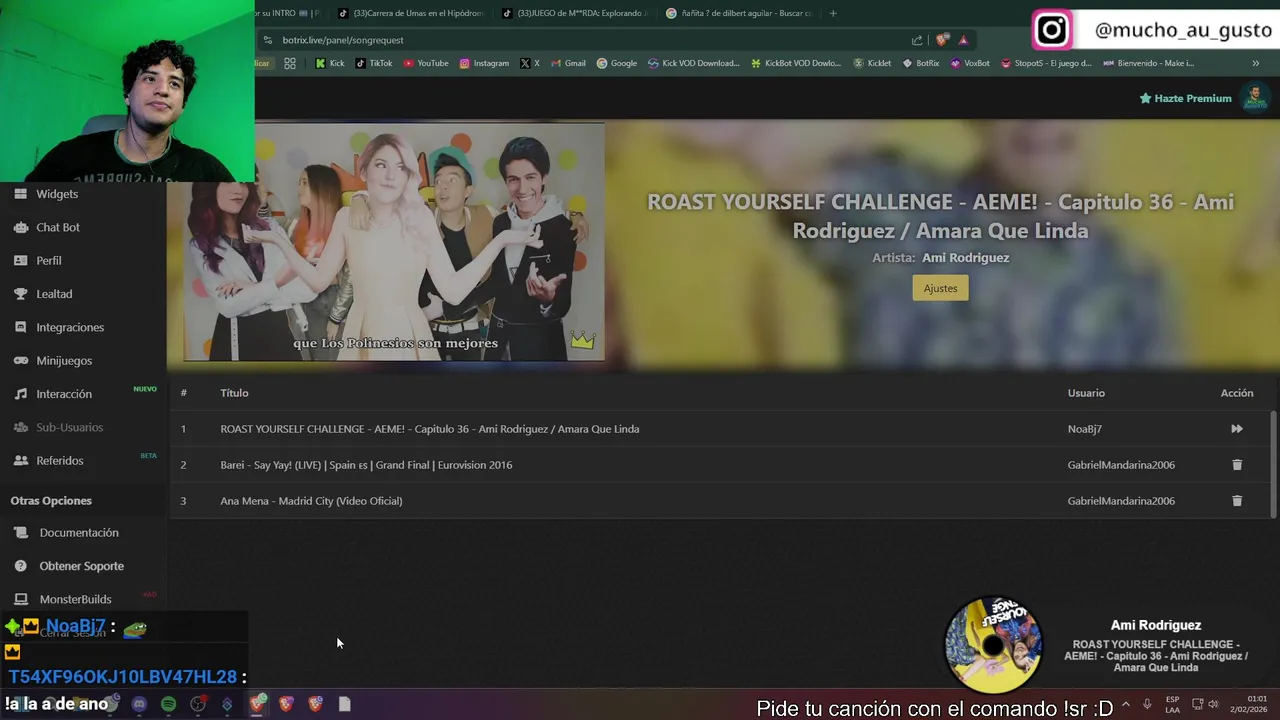This screenshot has height=720, width=1280.
Task: Open Spotify from the taskbar
Action: 168,704
